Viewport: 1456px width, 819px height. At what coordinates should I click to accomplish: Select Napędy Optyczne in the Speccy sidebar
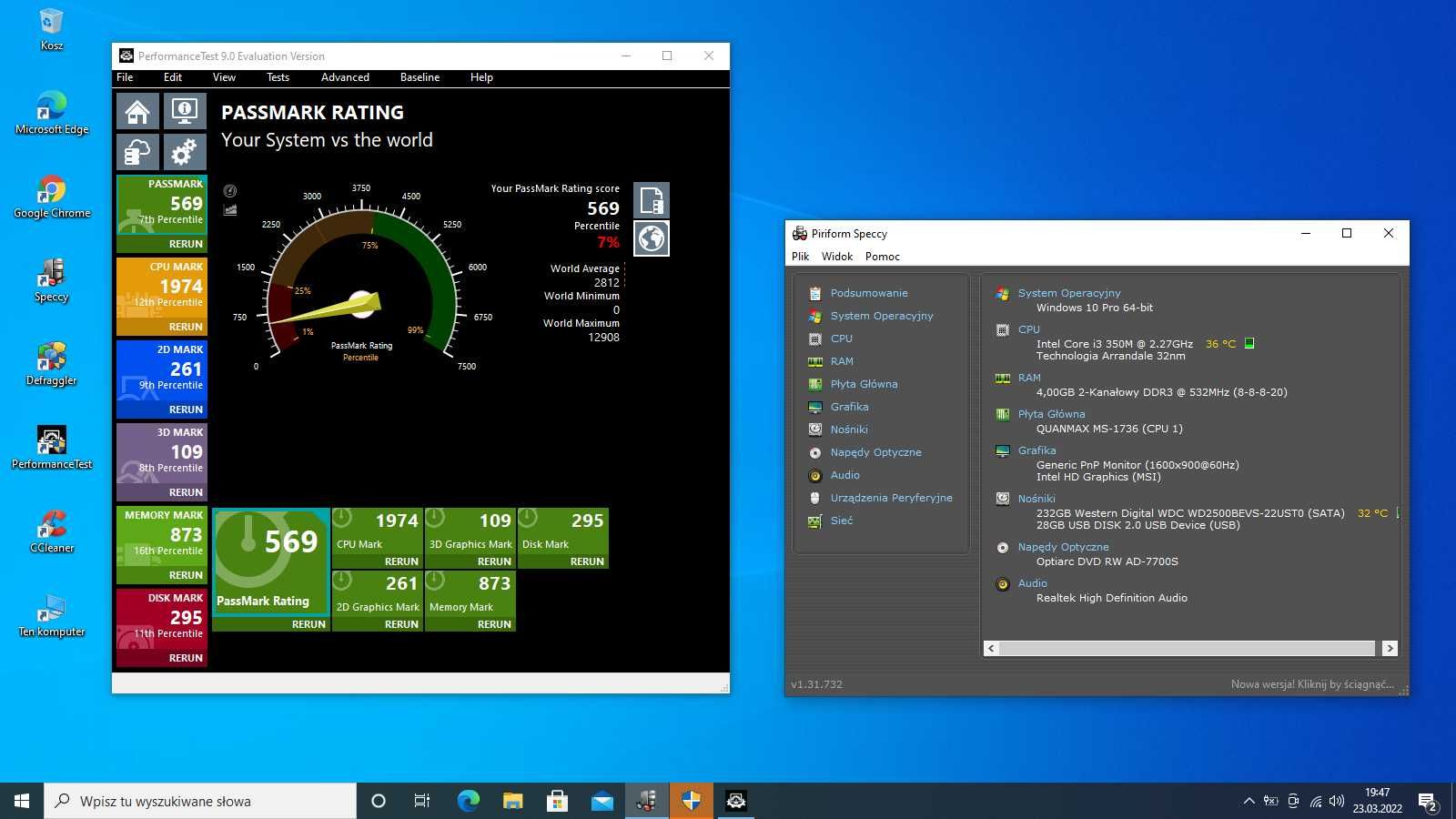point(875,452)
